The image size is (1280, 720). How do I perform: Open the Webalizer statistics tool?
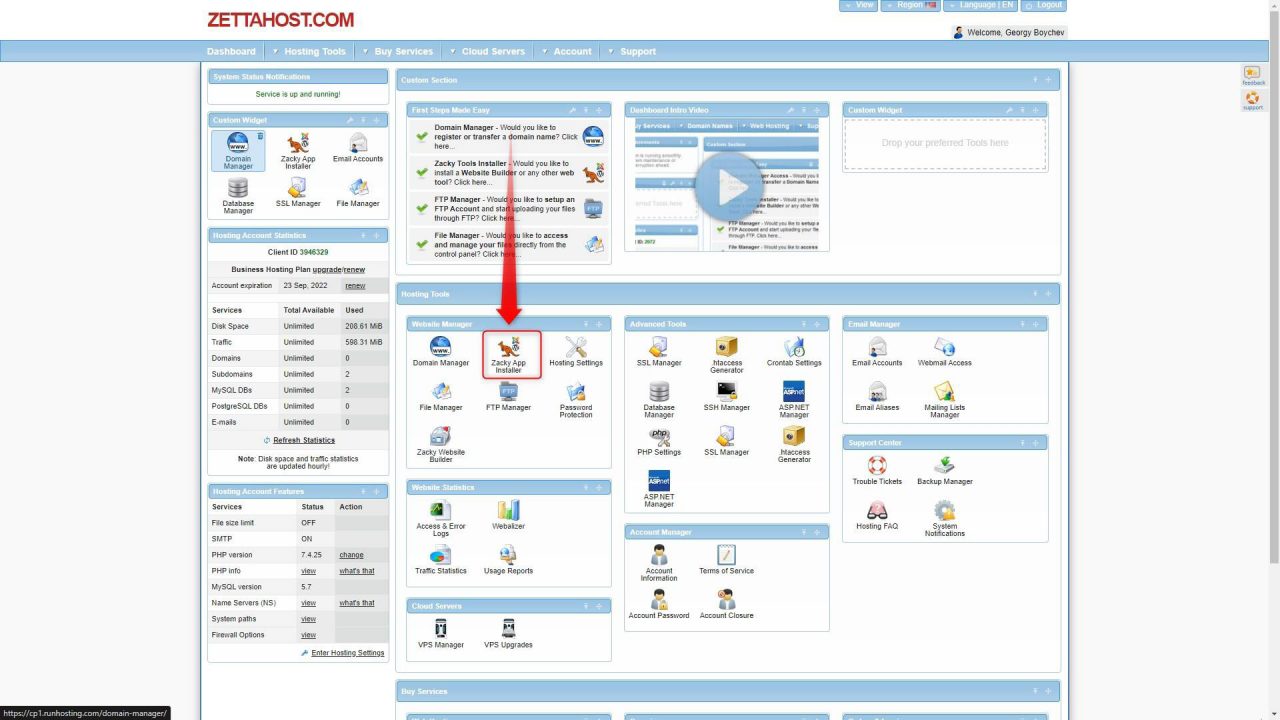click(x=508, y=515)
